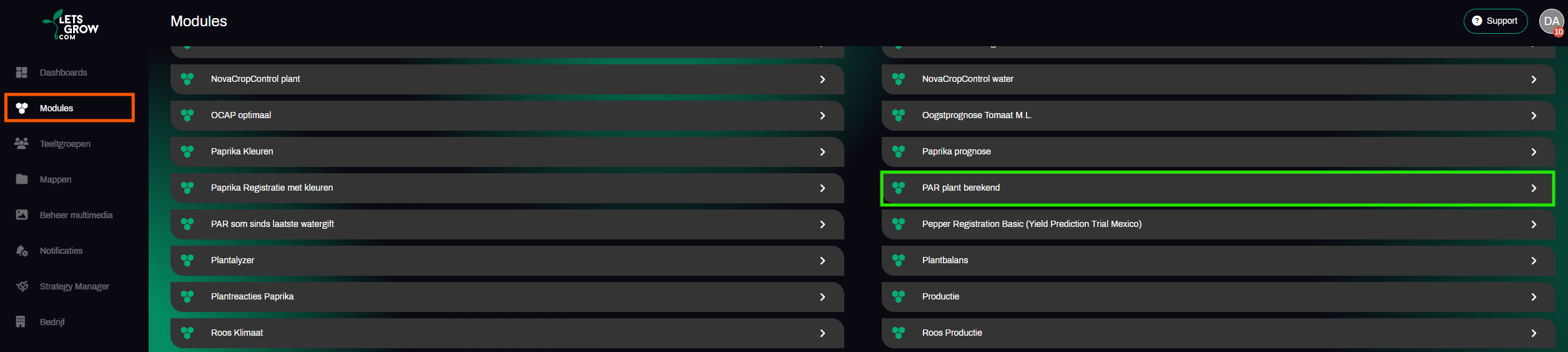
Task: Click the Support button
Action: tap(1495, 21)
